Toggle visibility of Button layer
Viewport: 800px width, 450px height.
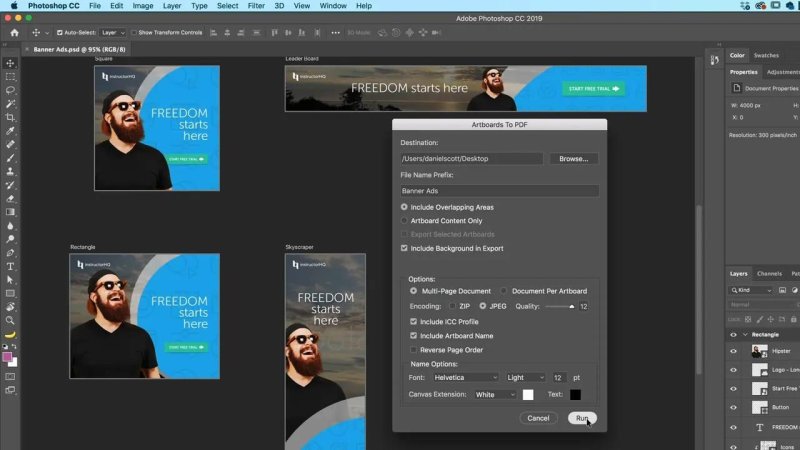point(734,407)
